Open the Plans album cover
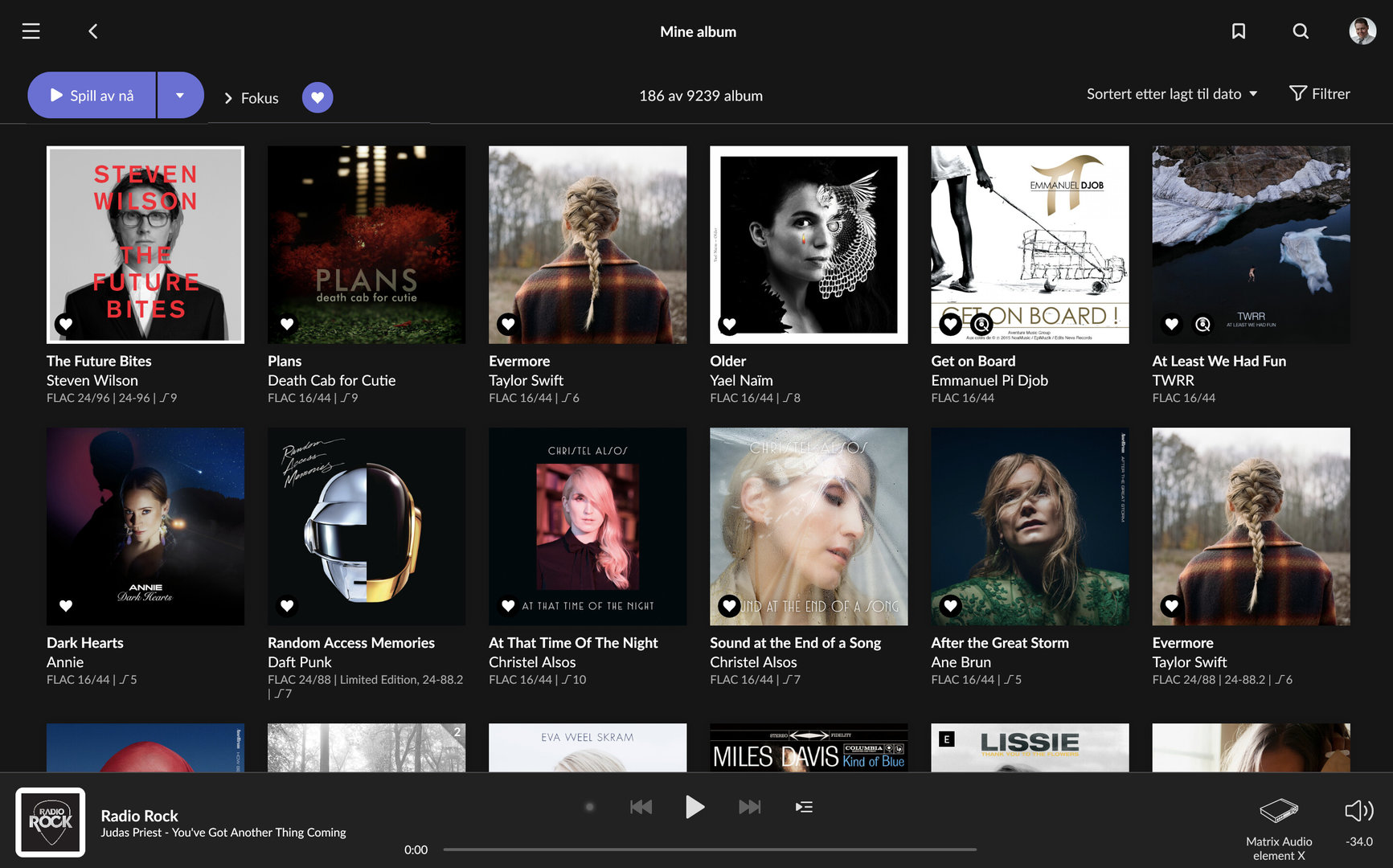1393x868 pixels. pyautogui.click(x=367, y=244)
